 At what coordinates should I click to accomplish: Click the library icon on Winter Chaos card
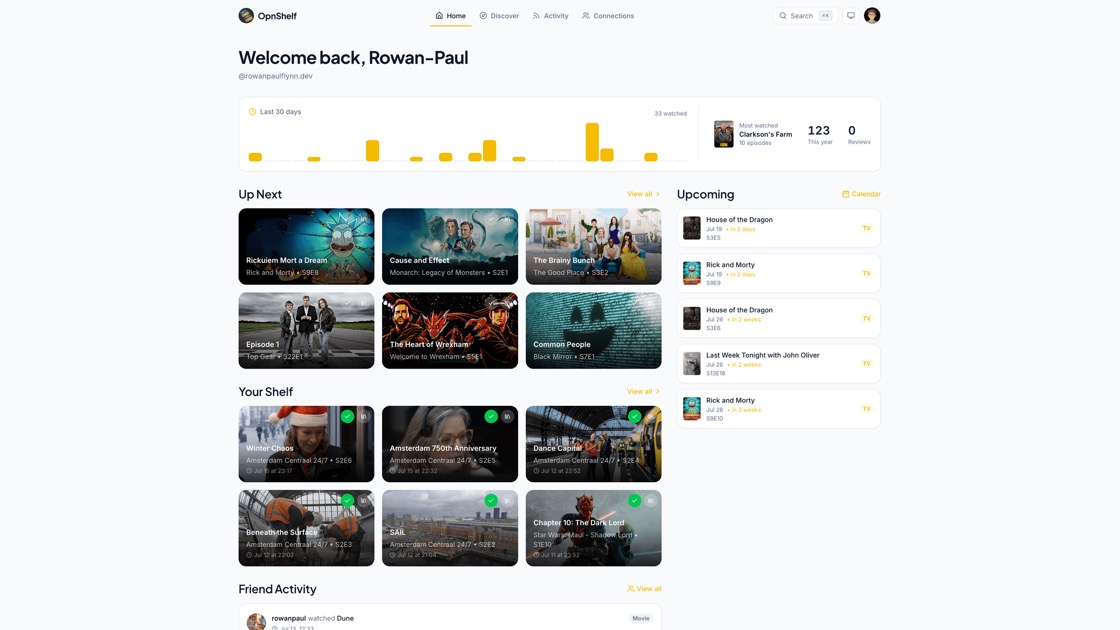[364, 416]
